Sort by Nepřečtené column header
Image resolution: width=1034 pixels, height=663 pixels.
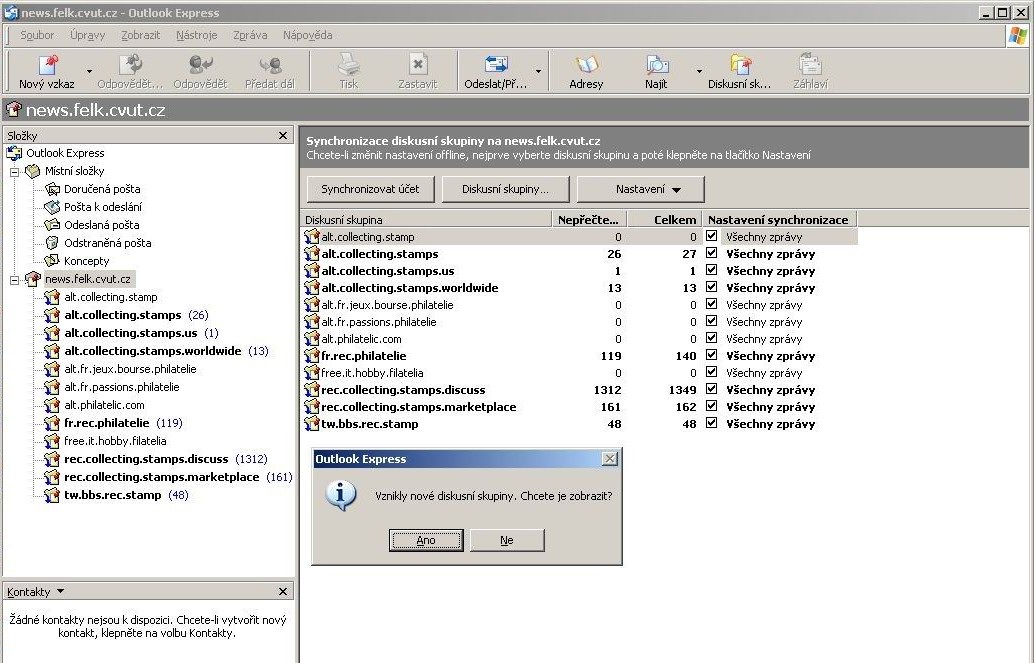[588, 220]
